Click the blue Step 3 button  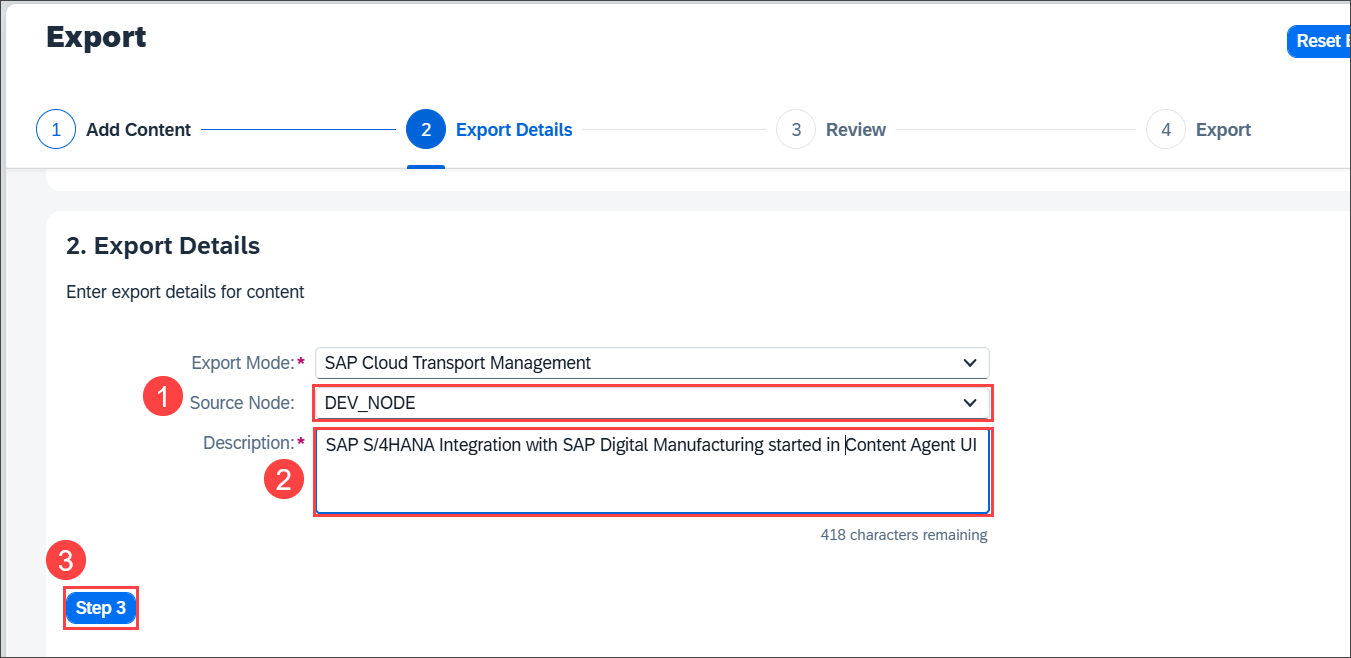[101, 608]
